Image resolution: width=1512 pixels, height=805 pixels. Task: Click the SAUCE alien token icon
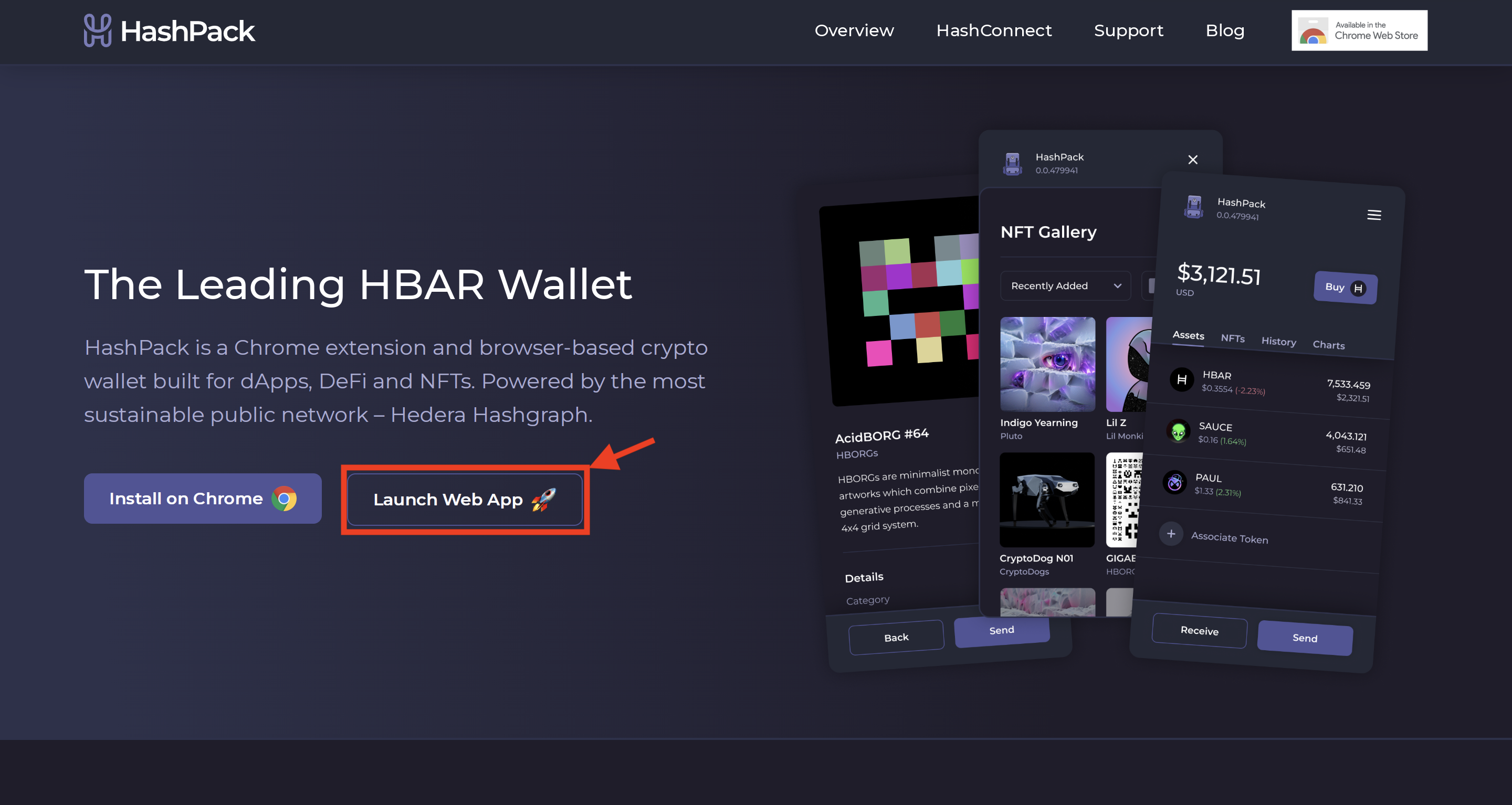pyautogui.click(x=1178, y=432)
